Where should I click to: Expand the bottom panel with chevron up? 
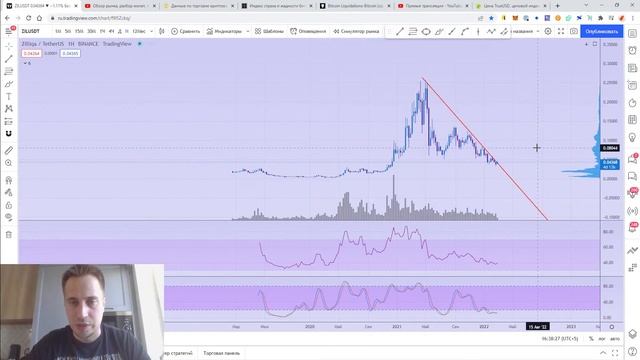603,353
